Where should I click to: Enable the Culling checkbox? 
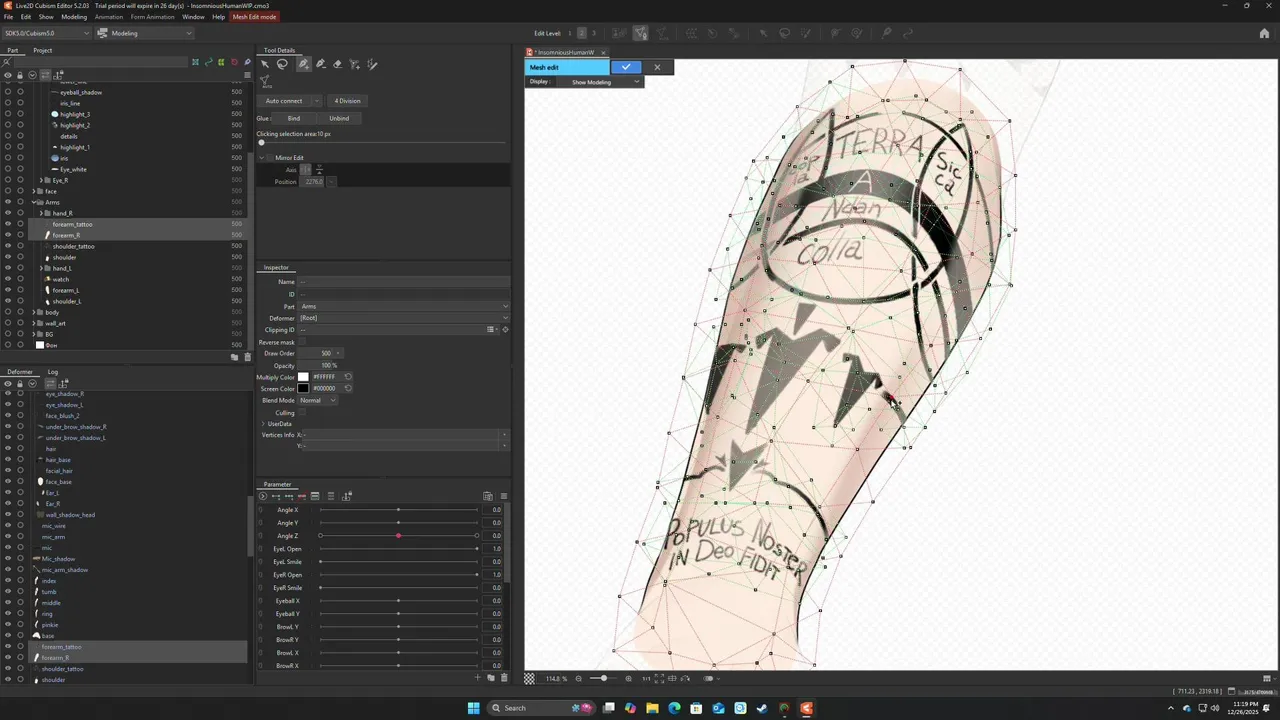pyautogui.click(x=303, y=412)
